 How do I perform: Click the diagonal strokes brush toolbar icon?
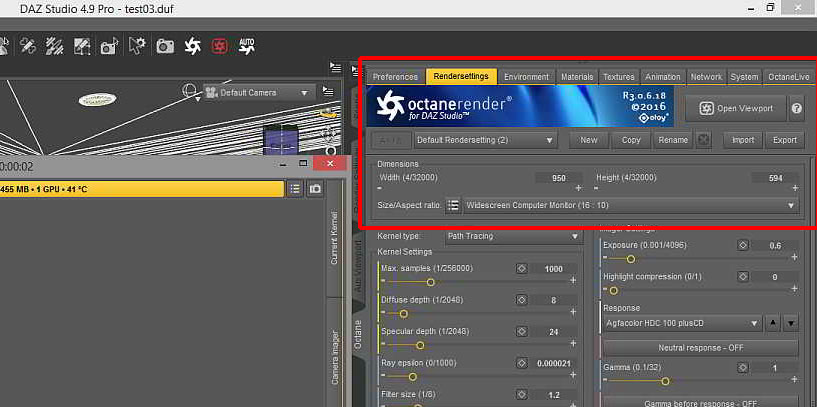[54, 46]
